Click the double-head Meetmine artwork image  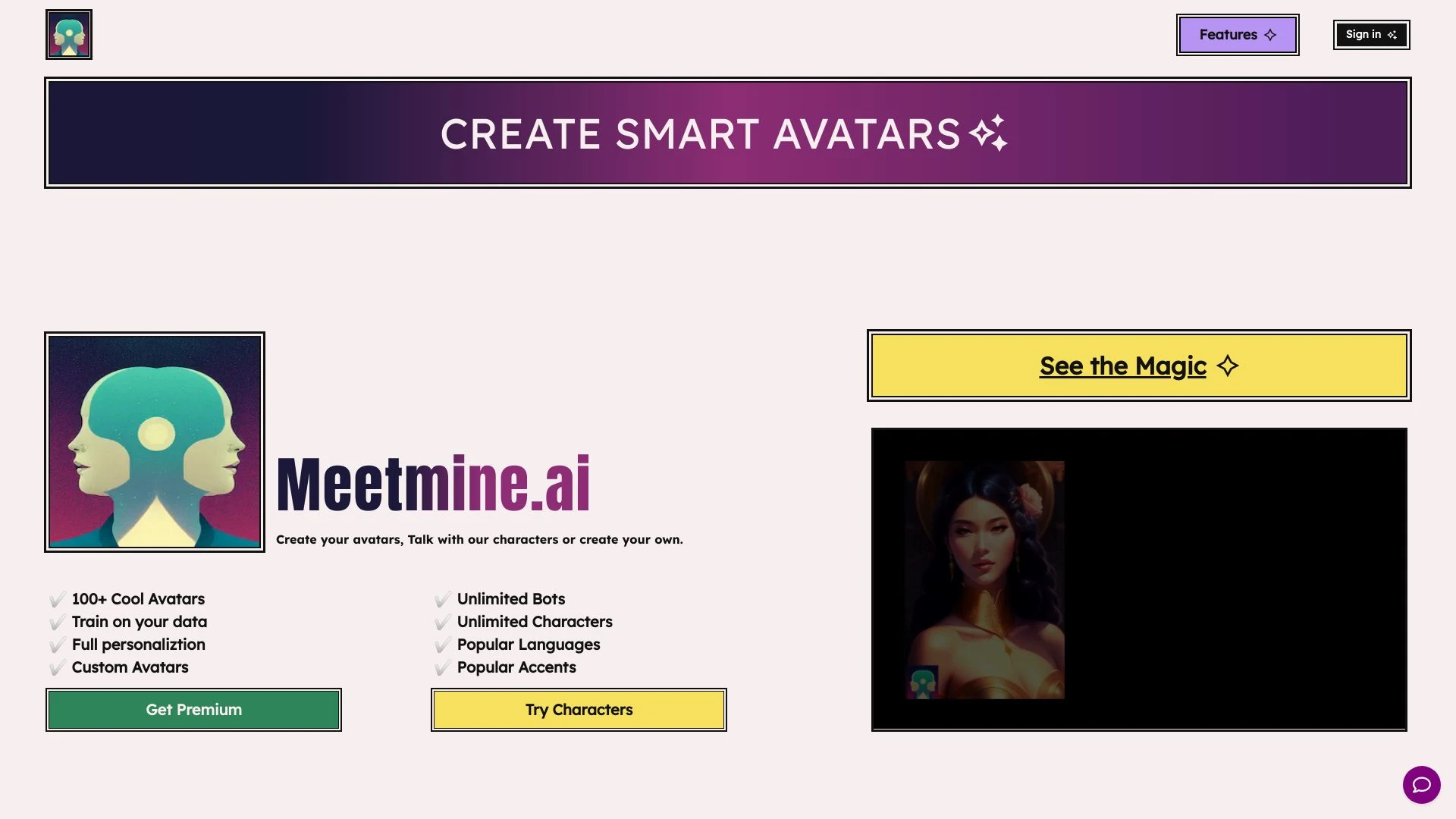click(x=154, y=442)
